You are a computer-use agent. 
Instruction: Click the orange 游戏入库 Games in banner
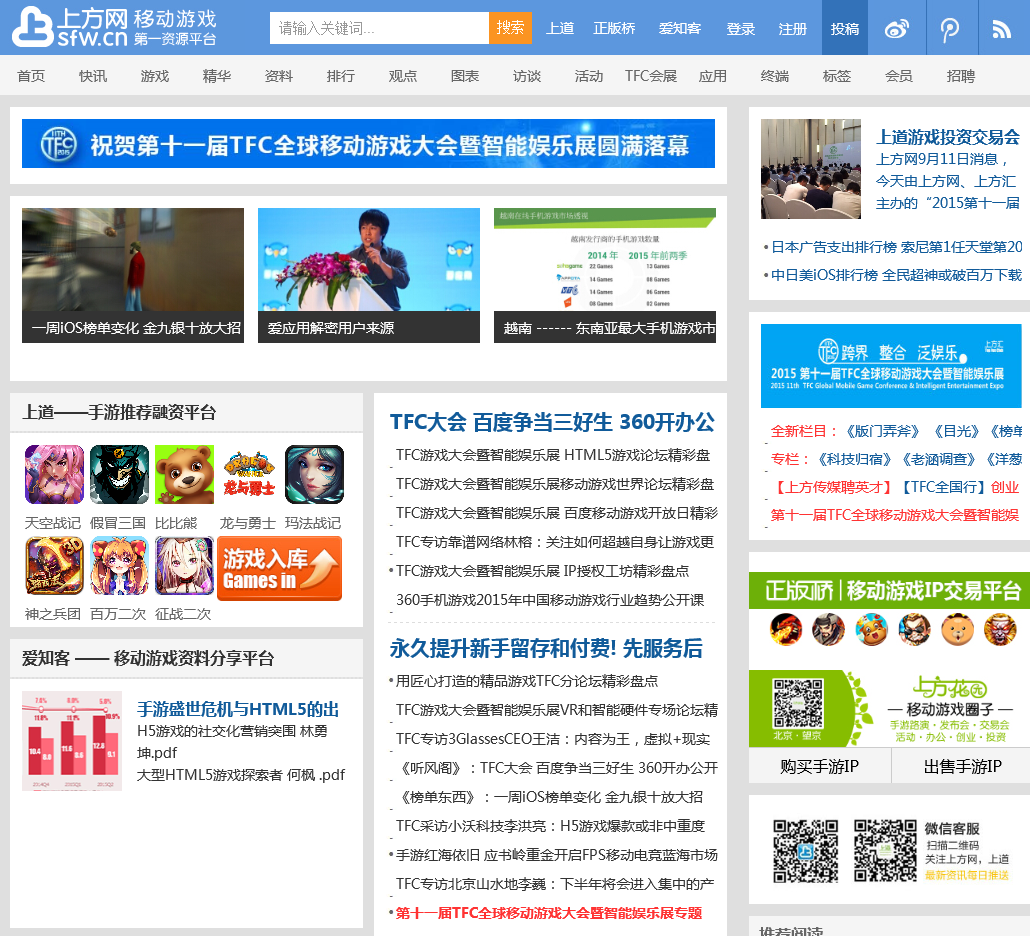tap(279, 568)
